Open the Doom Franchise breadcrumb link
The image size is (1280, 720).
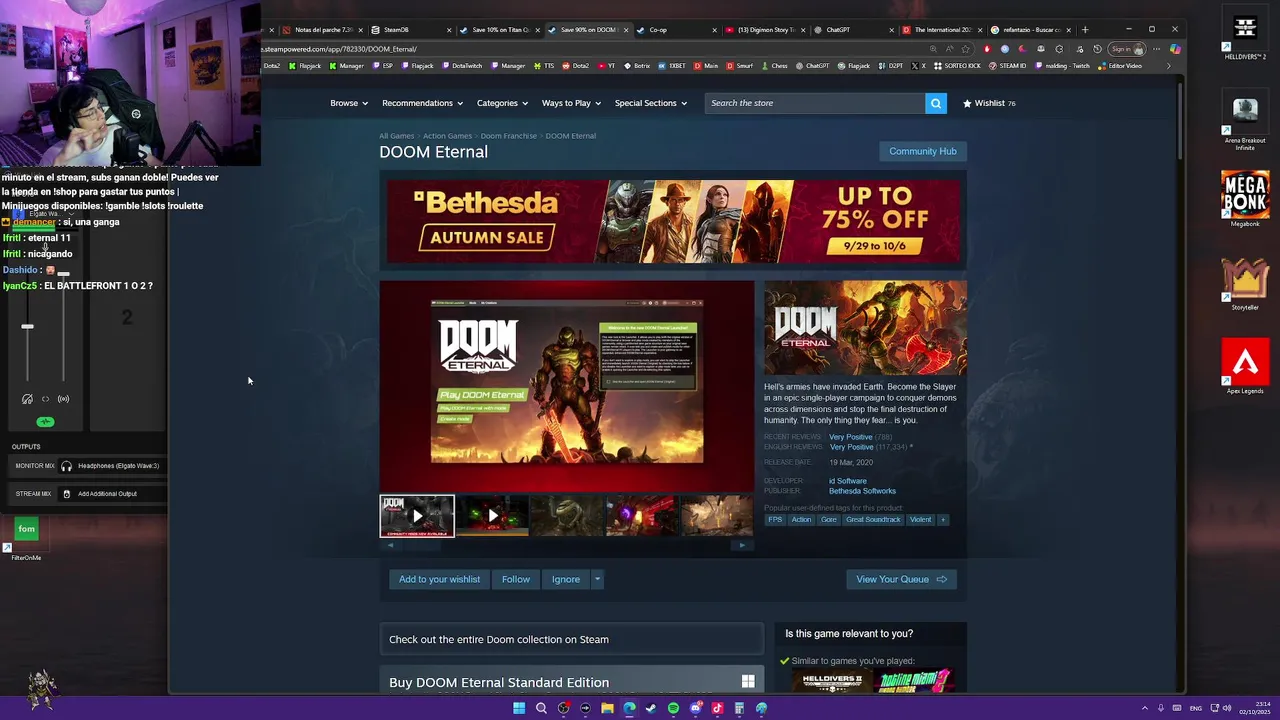tap(508, 136)
